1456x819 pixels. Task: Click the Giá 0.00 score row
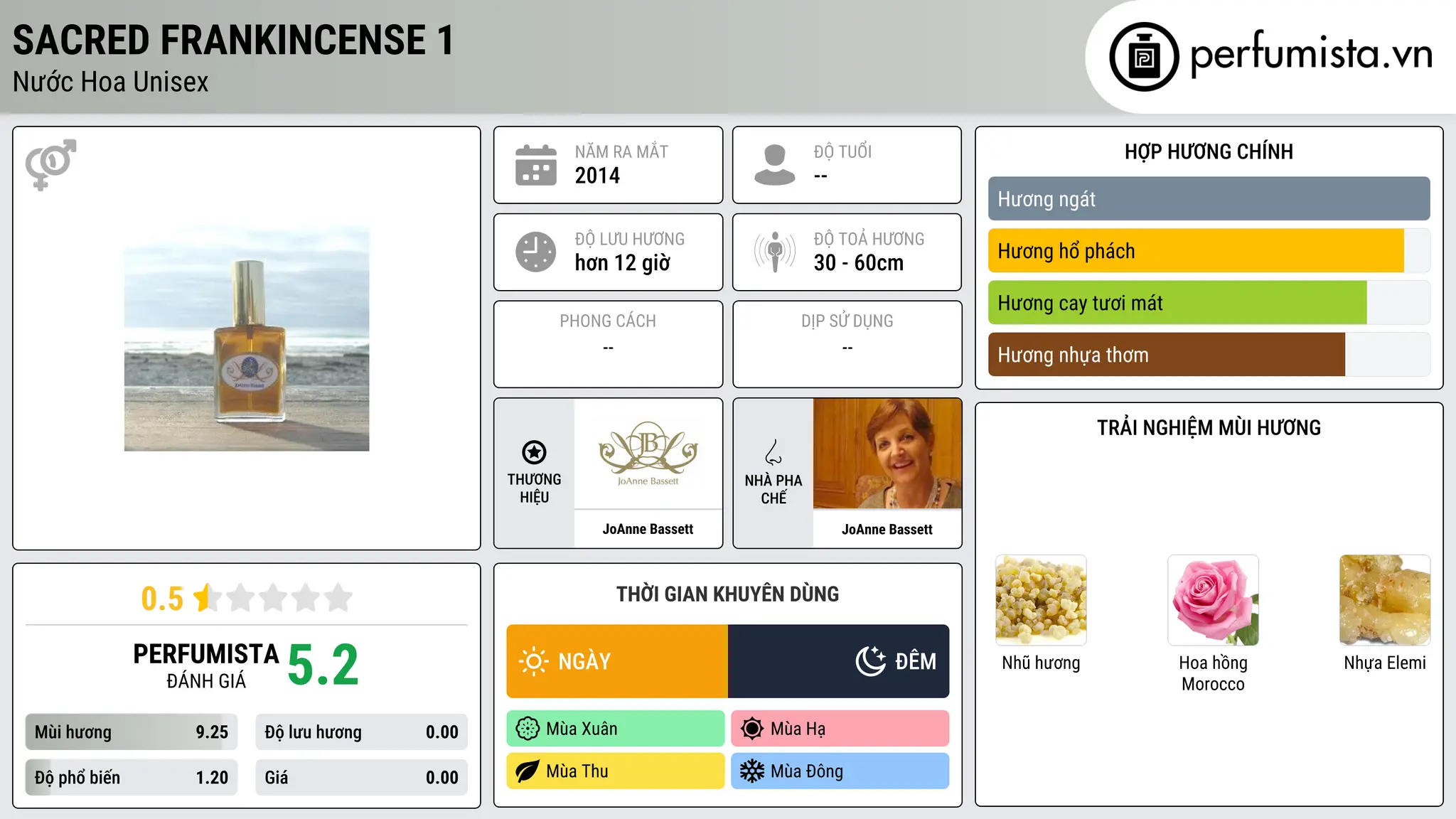pyautogui.click(x=361, y=778)
